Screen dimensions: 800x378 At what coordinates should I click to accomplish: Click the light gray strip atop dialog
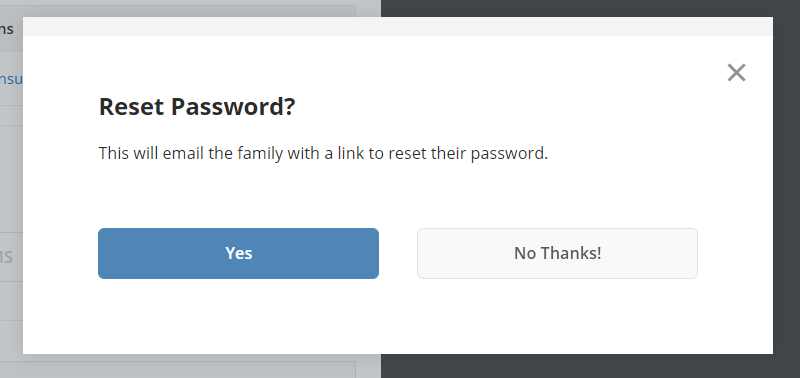398,27
